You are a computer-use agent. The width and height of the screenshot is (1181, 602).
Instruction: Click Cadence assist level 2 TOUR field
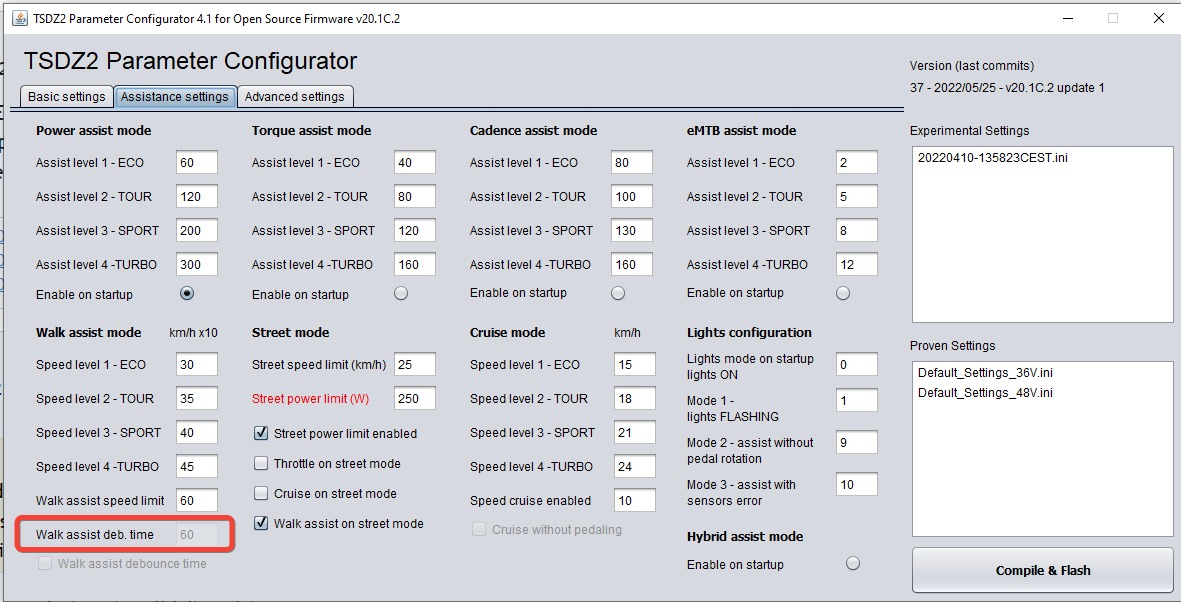(631, 197)
